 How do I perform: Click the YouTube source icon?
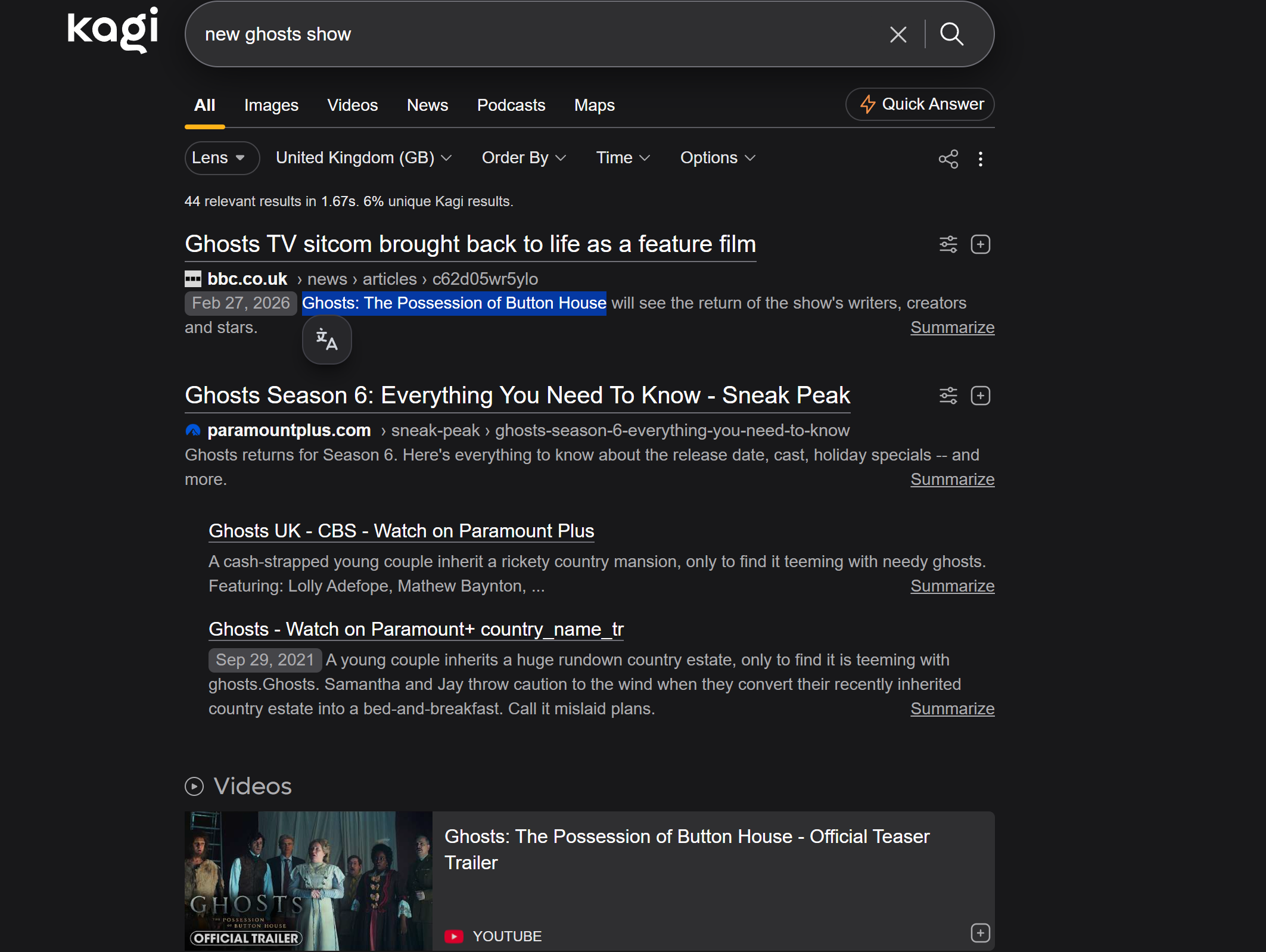point(453,937)
